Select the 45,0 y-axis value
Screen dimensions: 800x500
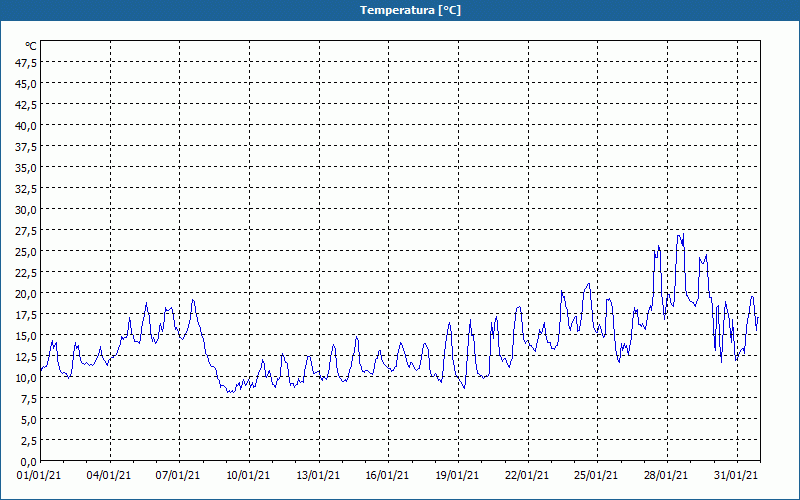point(27,84)
